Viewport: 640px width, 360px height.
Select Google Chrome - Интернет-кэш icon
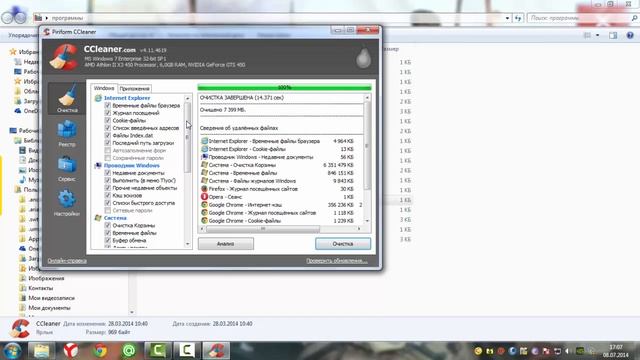(204, 205)
